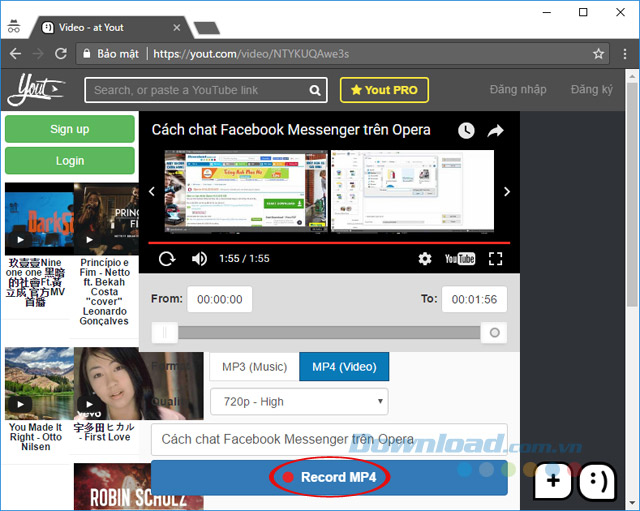The width and height of the screenshot is (640, 511).
Task: Click the Yout logo
Action: pyautogui.click(x=36, y=90)
